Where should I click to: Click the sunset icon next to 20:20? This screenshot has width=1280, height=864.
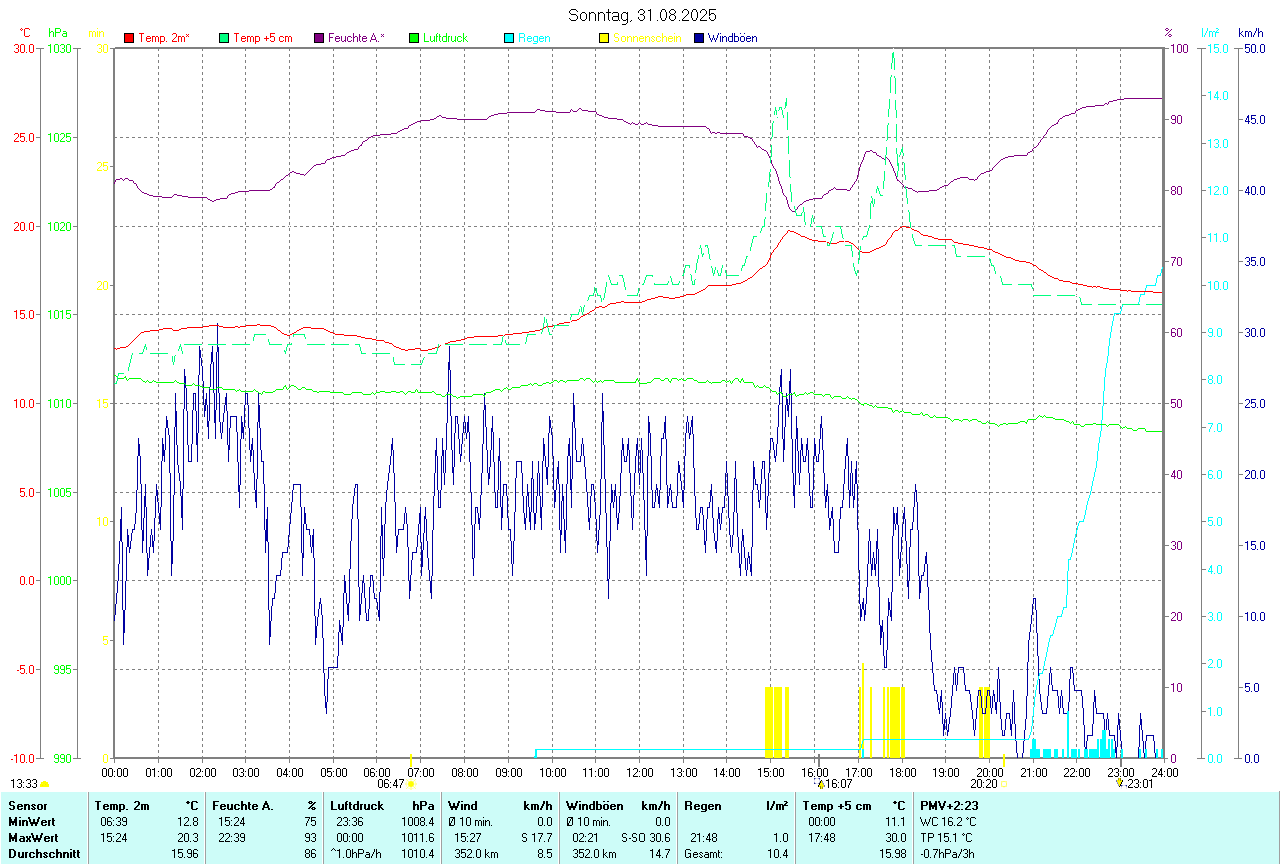click(x=1004, y=785)
